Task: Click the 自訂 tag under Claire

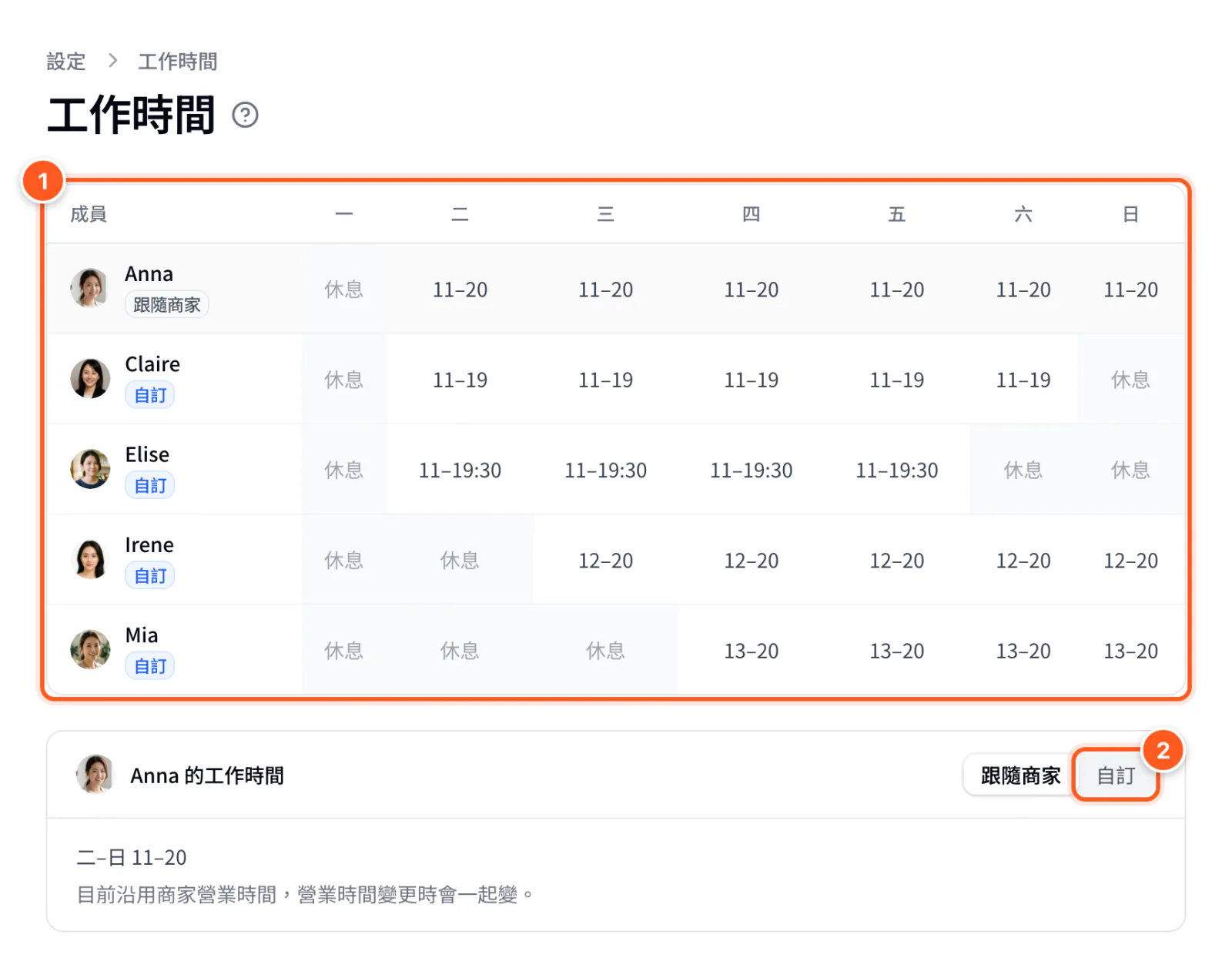Action: 150,395
